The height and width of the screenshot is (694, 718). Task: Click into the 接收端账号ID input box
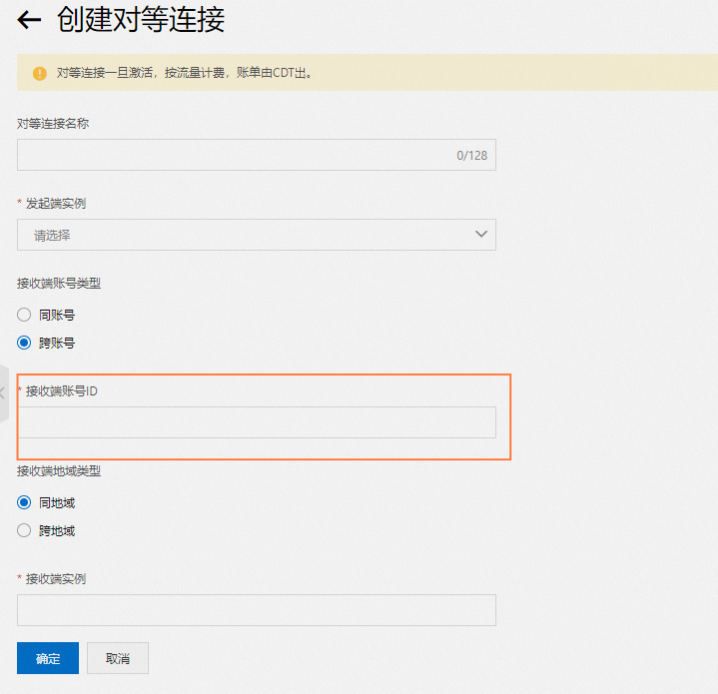[256, 423]
